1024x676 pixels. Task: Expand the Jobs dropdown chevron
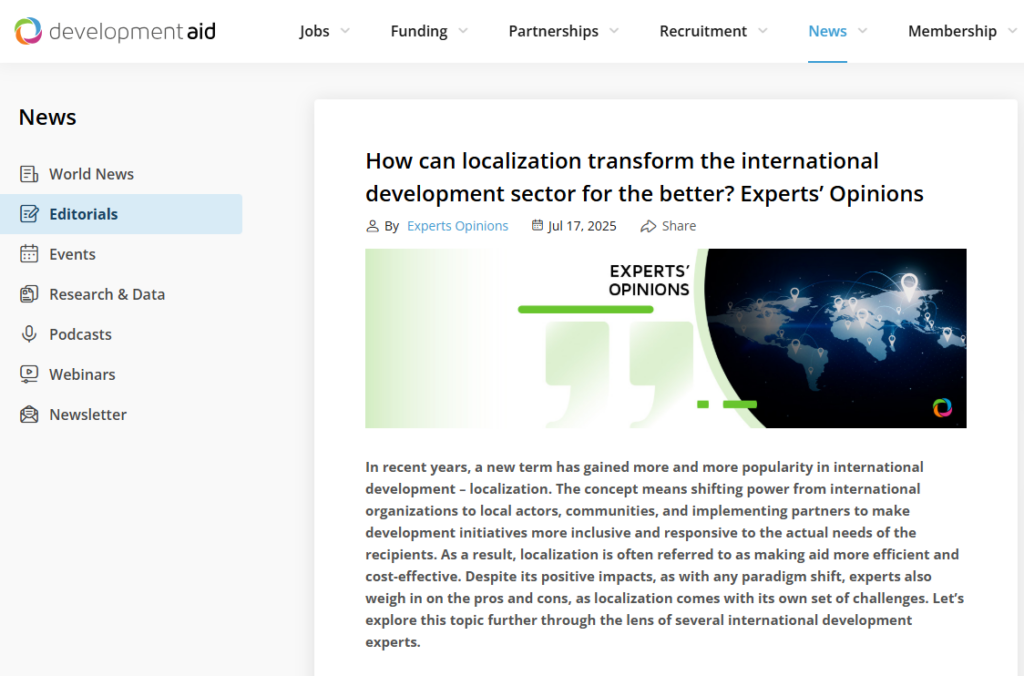[345, 31]
